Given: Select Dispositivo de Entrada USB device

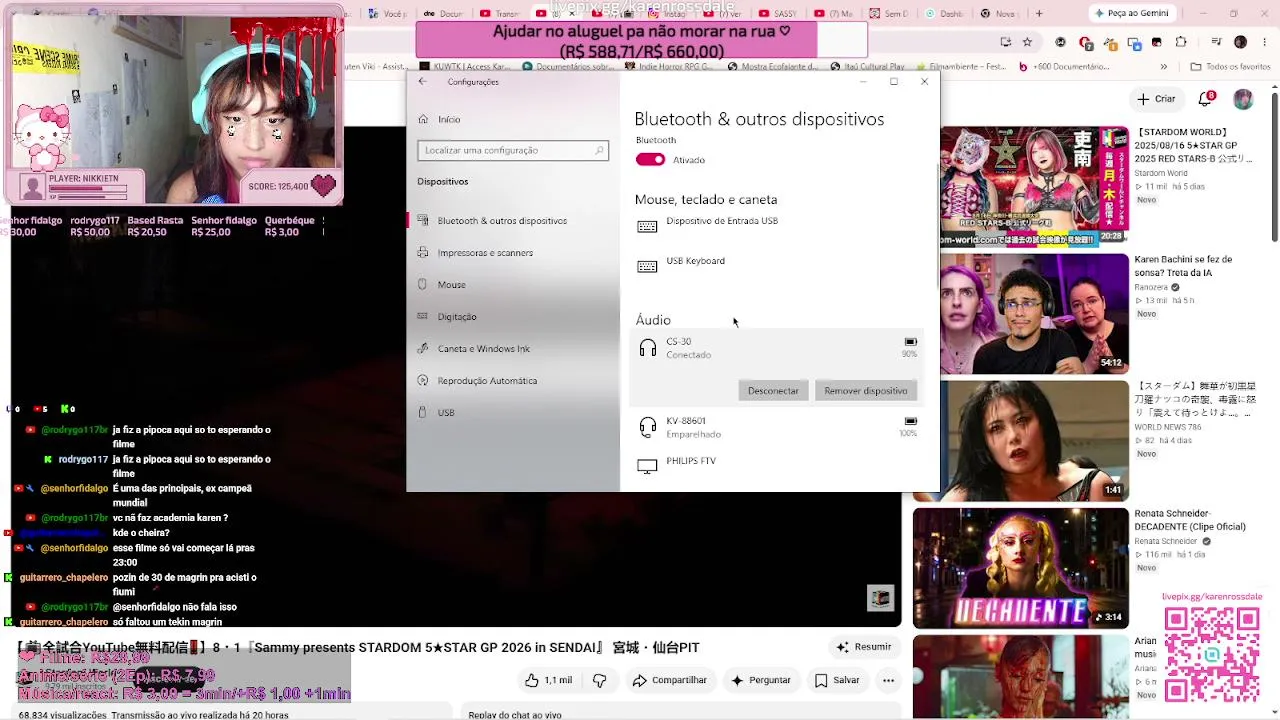Looking at the screenshot, I should [776, 227].
